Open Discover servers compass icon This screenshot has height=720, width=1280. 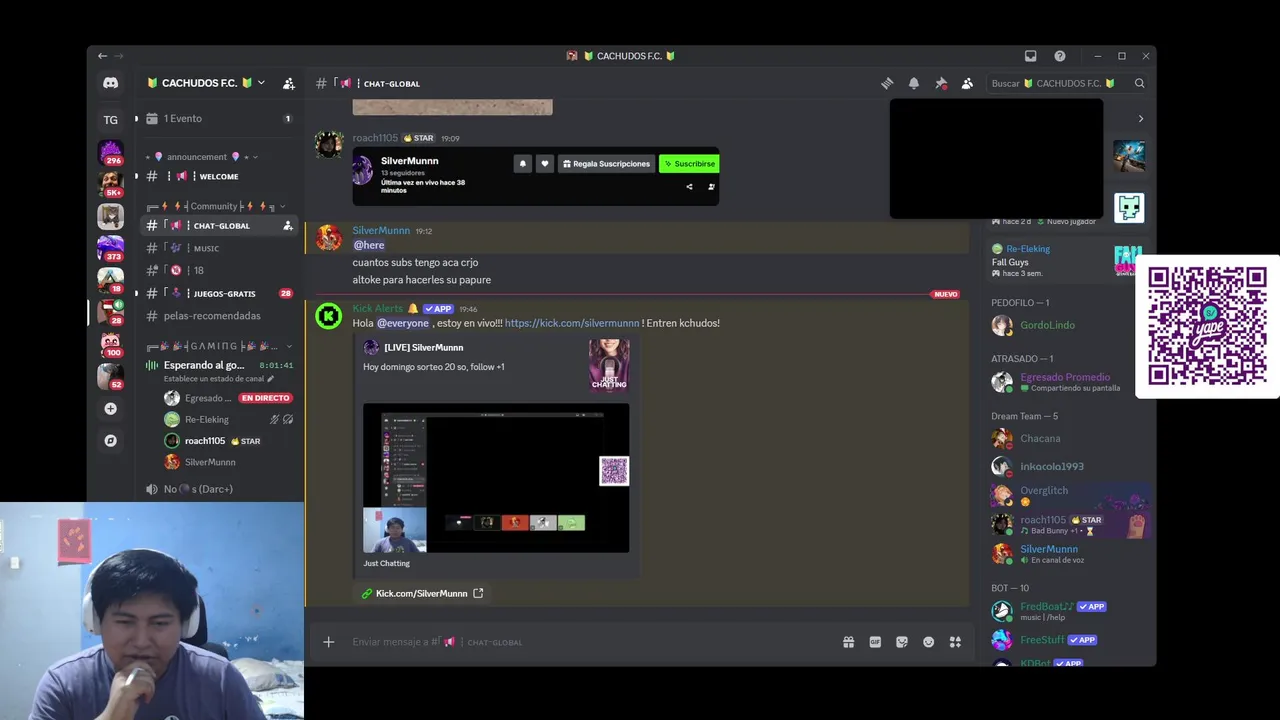click(x=110, y=440)
